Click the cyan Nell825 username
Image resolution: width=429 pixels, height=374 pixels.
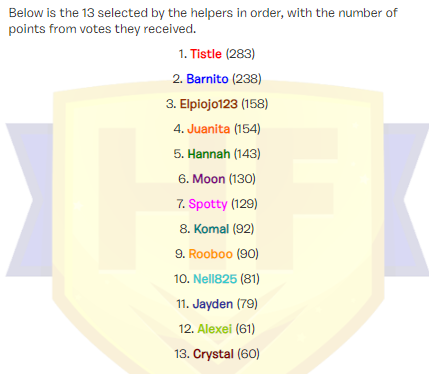(215, 279)
